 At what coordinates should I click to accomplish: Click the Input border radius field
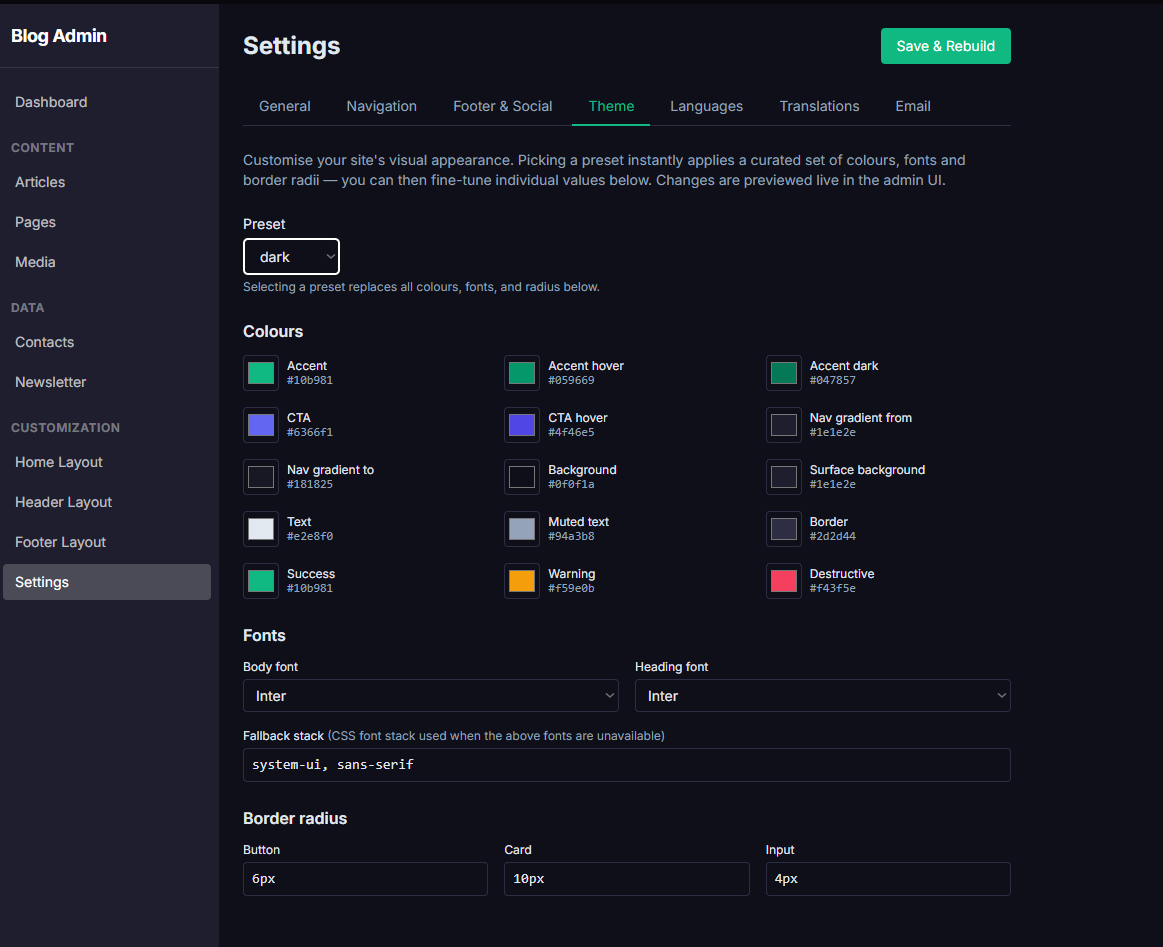(888, 879)
